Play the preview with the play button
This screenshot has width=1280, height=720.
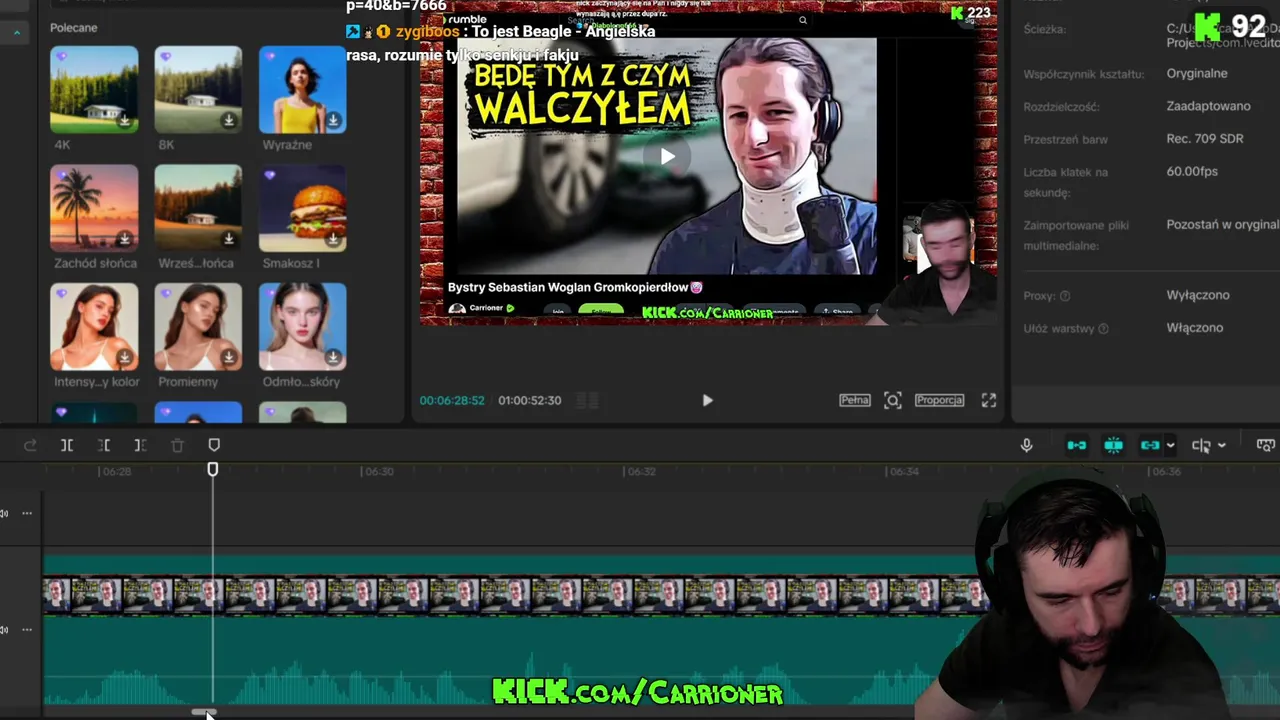click(707, 400)
